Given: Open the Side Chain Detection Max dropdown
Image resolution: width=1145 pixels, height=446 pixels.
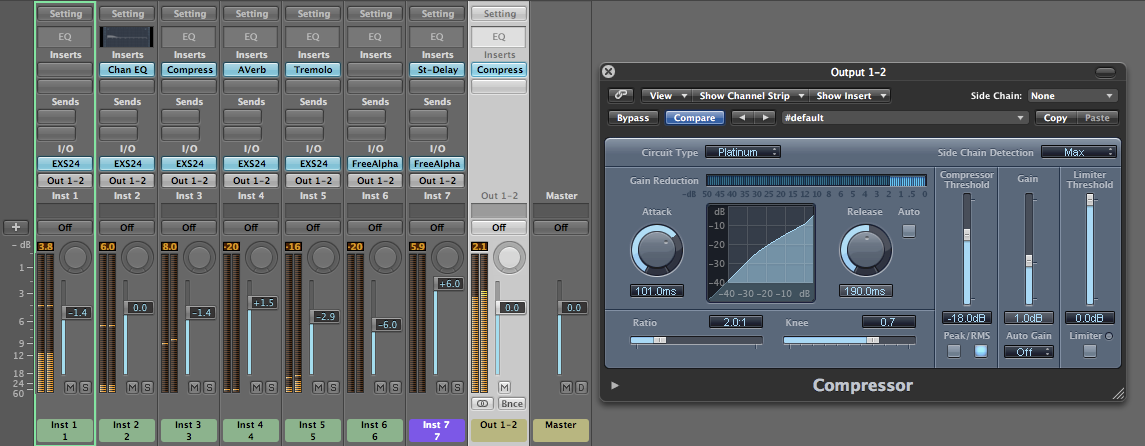Looking at the screenshot, I should [x=1079, y=153].
